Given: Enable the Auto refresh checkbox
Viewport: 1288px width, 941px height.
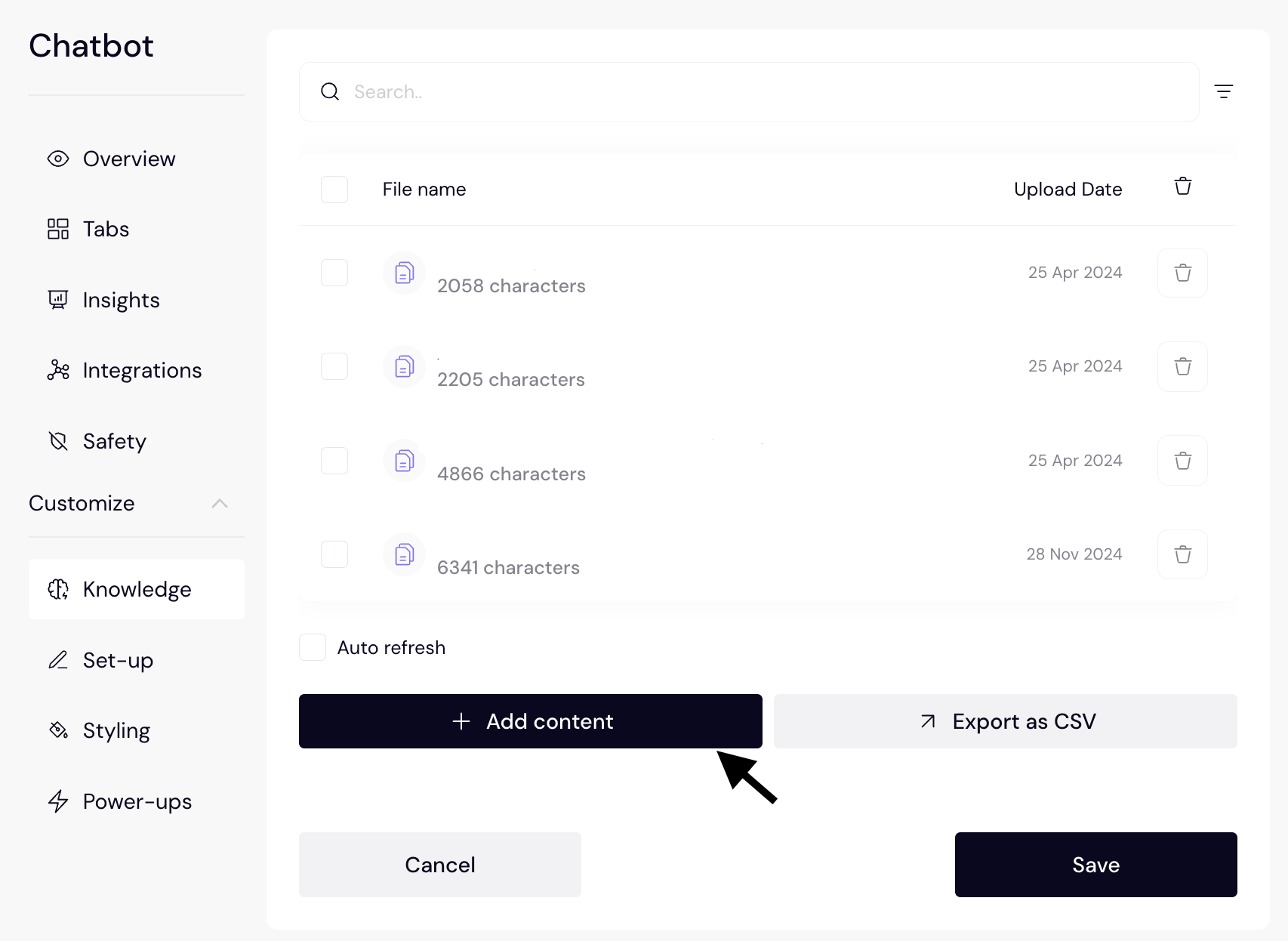Looking at the screenshot, I should [x=313, y=647].
